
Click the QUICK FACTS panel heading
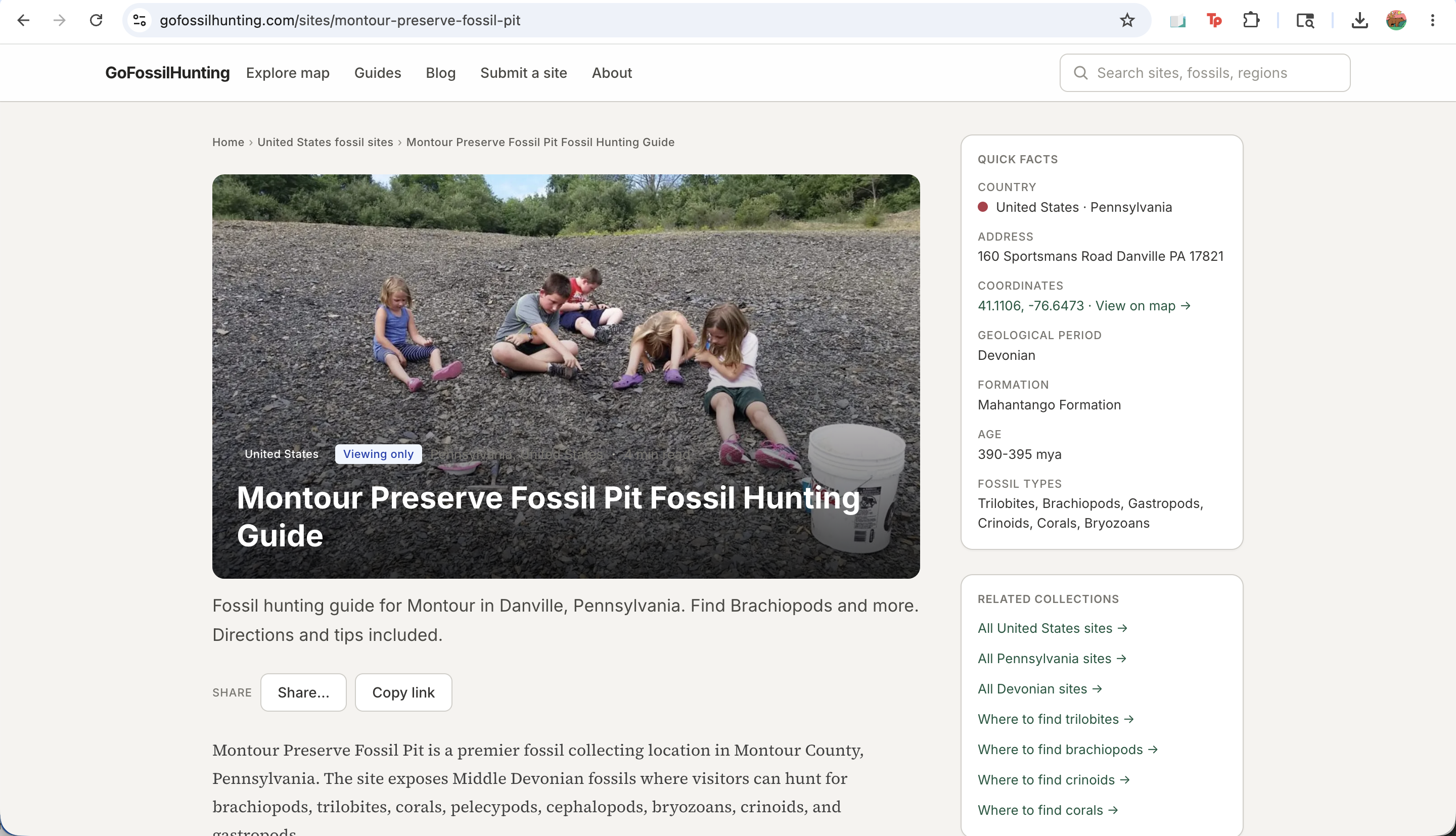pos(1017,159)
